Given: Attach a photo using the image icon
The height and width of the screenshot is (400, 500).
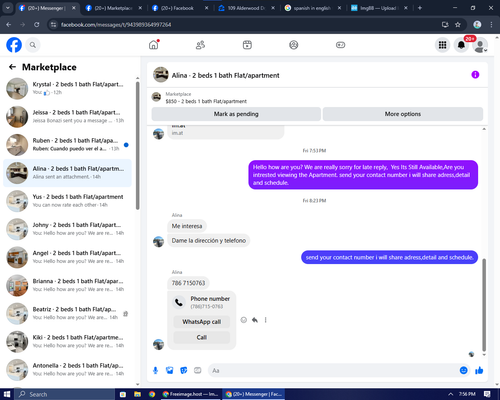Looking at the screenshot, I should pos(170,370).
